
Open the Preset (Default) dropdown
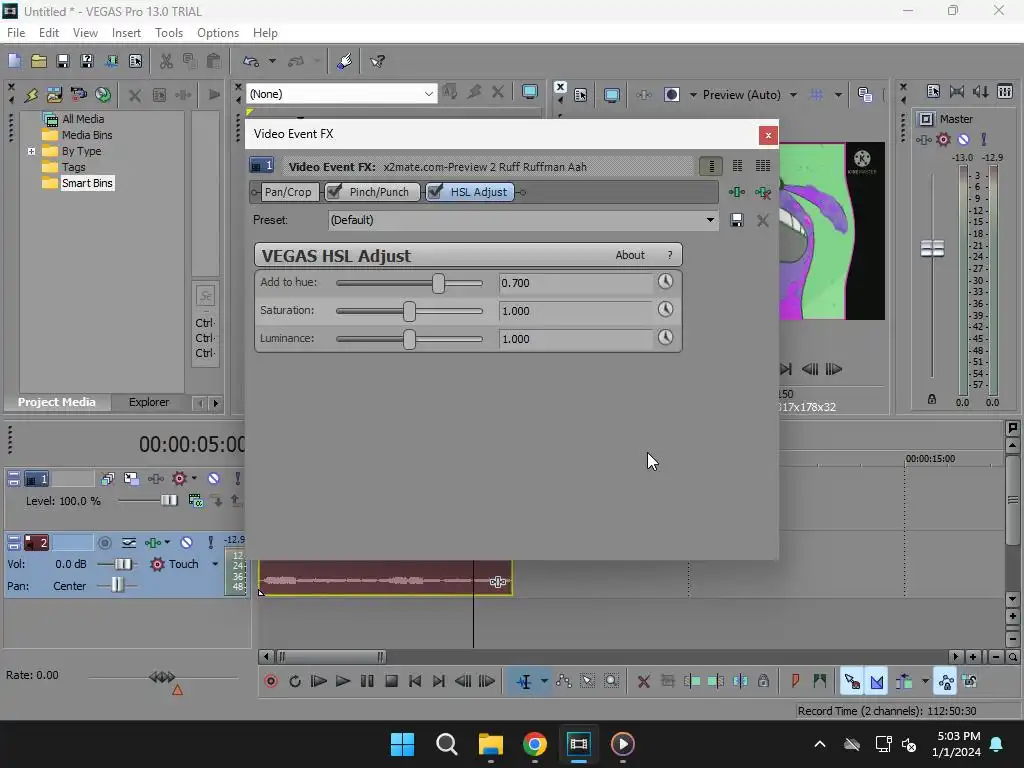[710, 220]
